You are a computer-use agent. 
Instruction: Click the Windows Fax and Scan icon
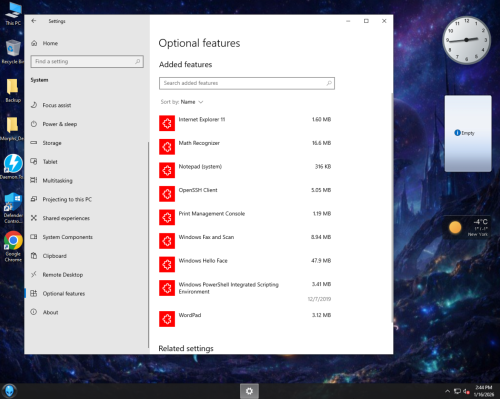(167, 241)
